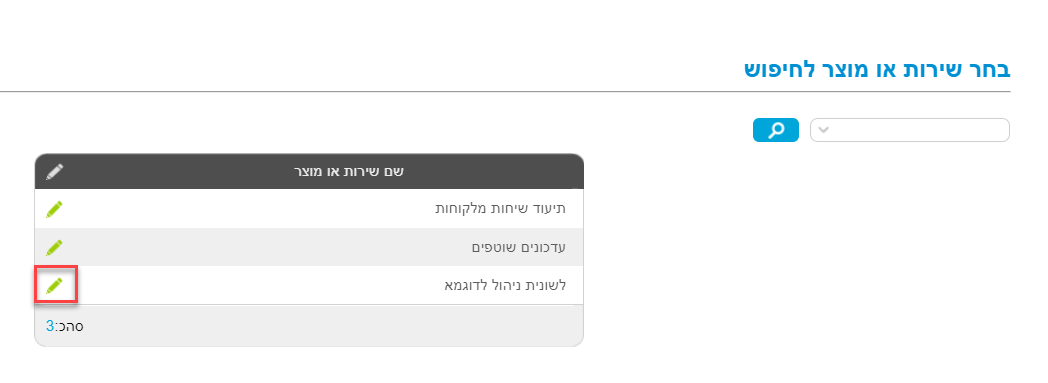Image resolution: width=1048 pixels, height=383 pixels.
Task: Expand the service search dropdown arrow
Action: 823,130
